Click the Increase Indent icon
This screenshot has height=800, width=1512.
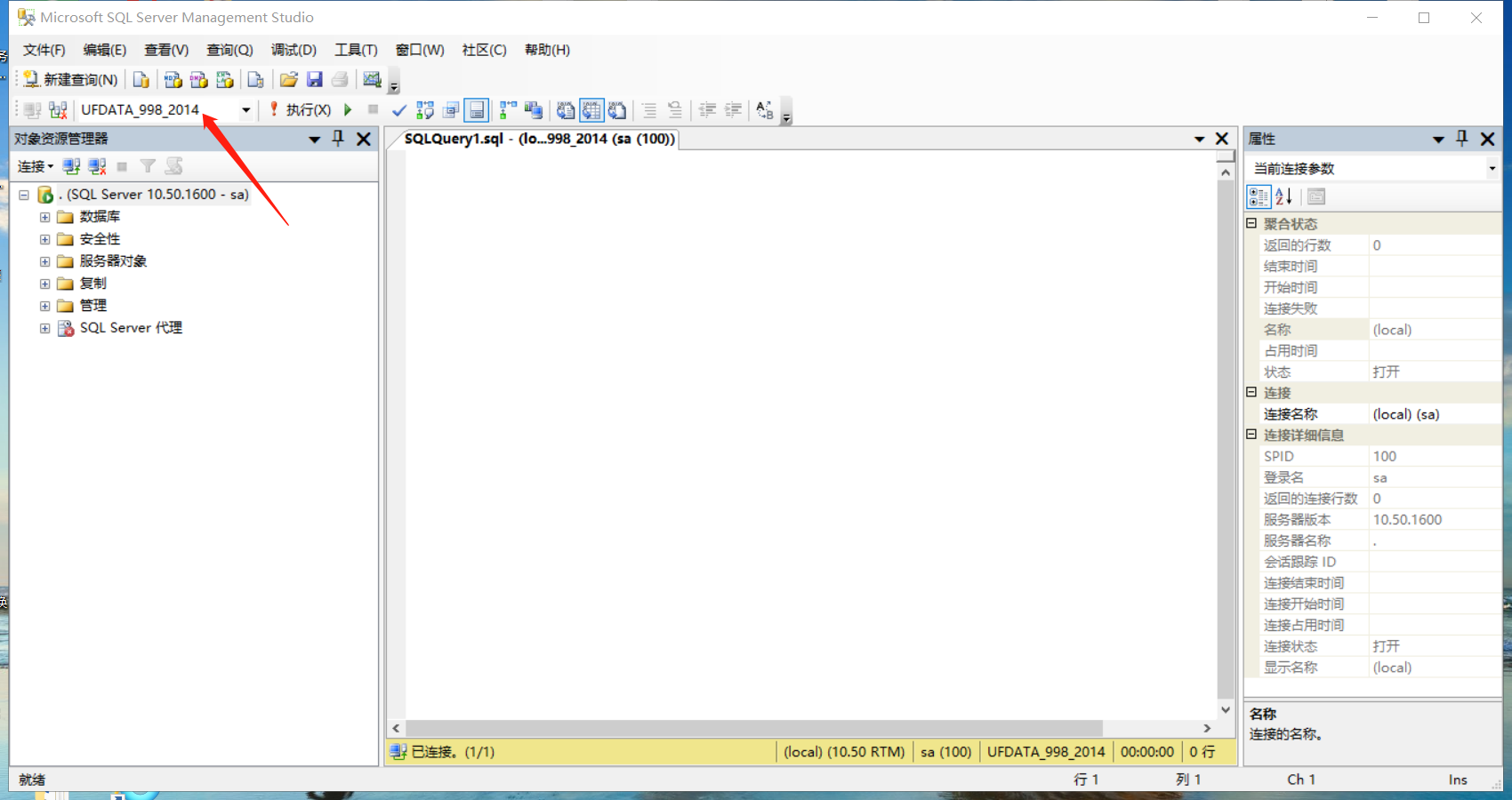pyautogui.click(x=733, y=110)
